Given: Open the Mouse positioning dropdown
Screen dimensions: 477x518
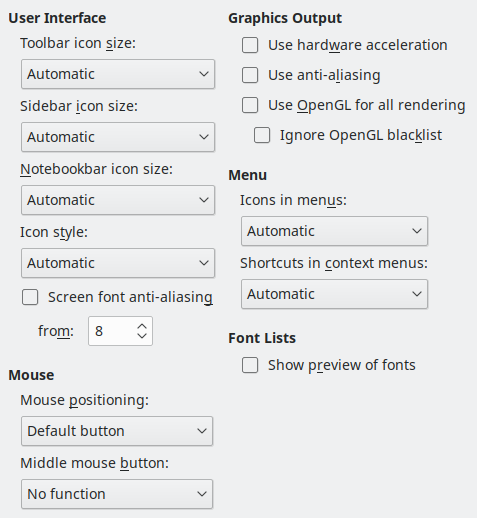Looking at the screenshot, I should click(x=117, y=431).
